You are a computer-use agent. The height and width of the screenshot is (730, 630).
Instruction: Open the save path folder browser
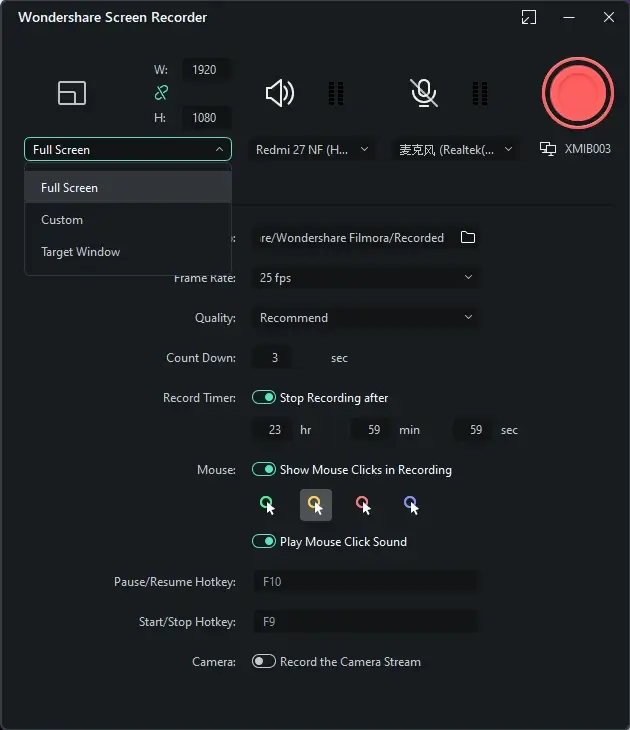tap(467, 237)
